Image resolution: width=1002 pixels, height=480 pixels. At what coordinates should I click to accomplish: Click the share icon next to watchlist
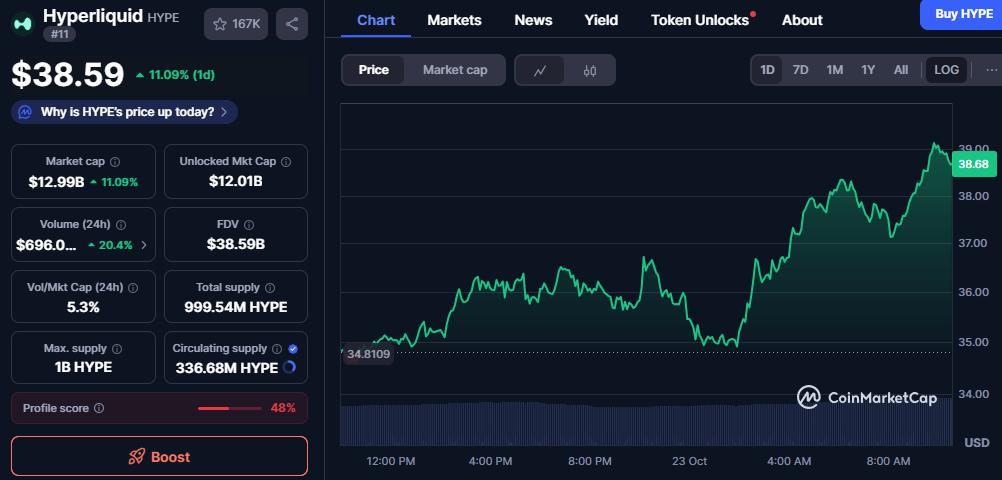tap(291, 24)
